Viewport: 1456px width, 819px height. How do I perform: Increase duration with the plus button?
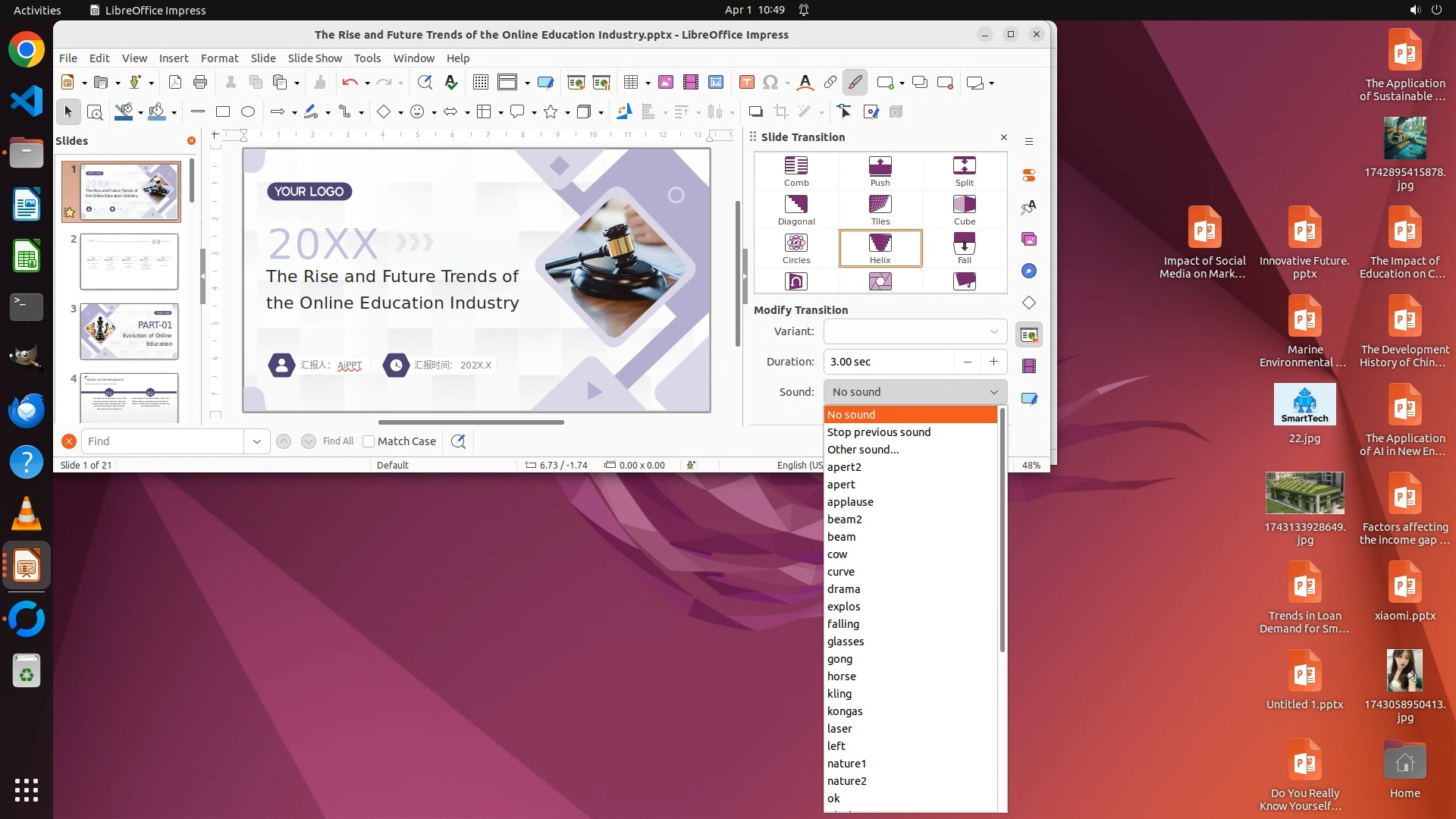point(993,362)
